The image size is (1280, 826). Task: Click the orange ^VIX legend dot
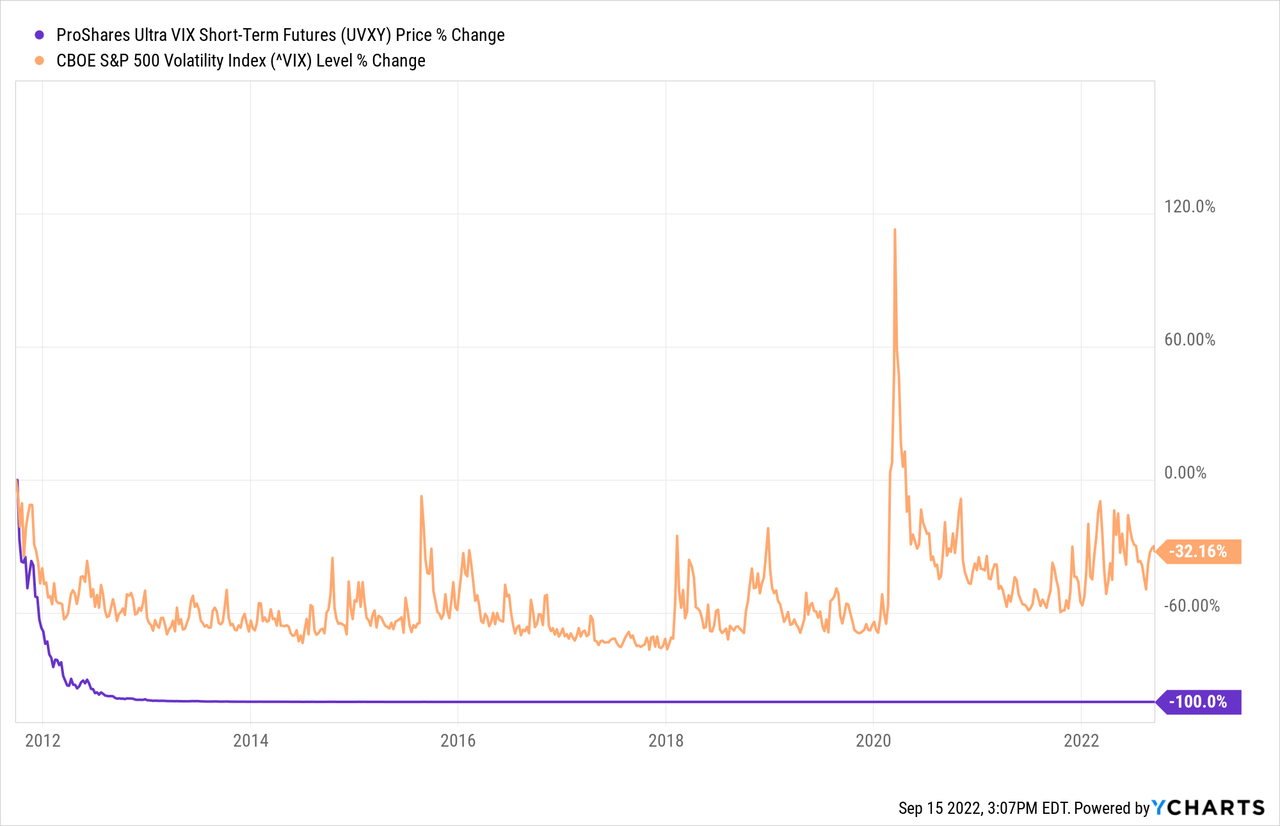point(39,61)
